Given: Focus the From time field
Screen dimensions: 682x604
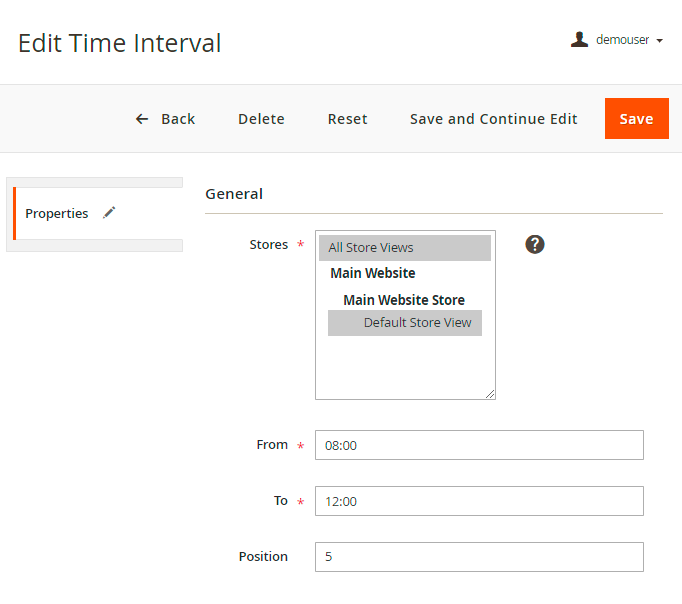Looking at the screenshot, I should point(479,445).
